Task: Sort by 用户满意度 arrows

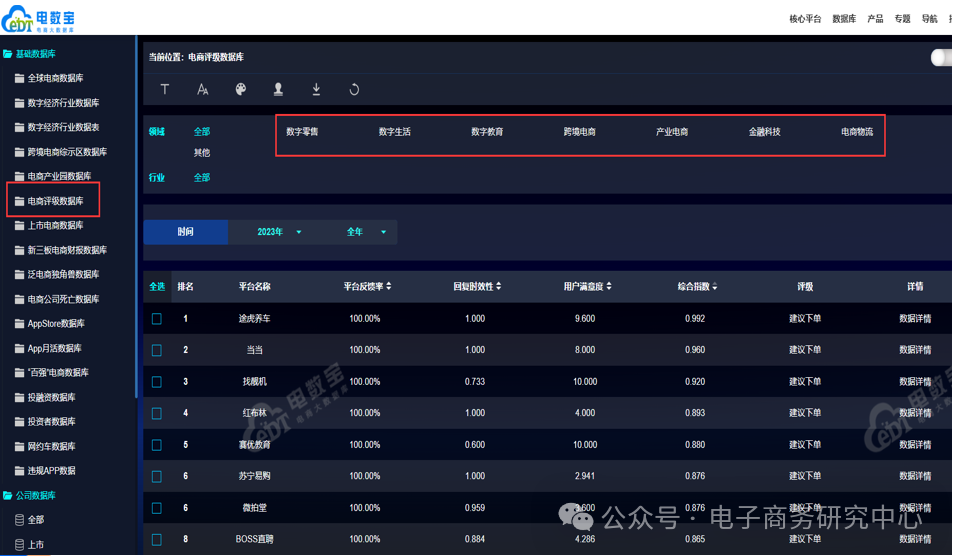Action: [x=608, y=286]
